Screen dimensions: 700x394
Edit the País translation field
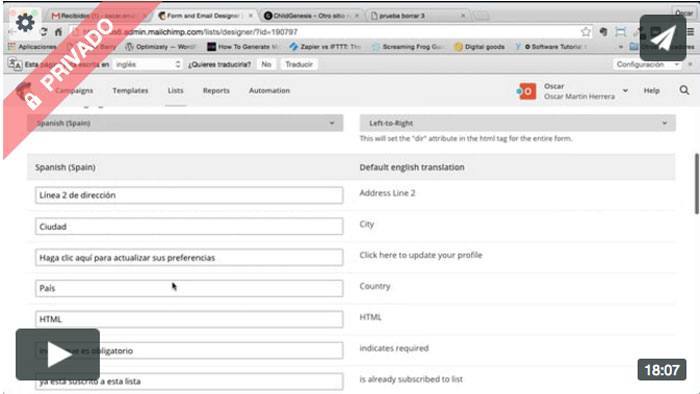[x=189, y=288]
